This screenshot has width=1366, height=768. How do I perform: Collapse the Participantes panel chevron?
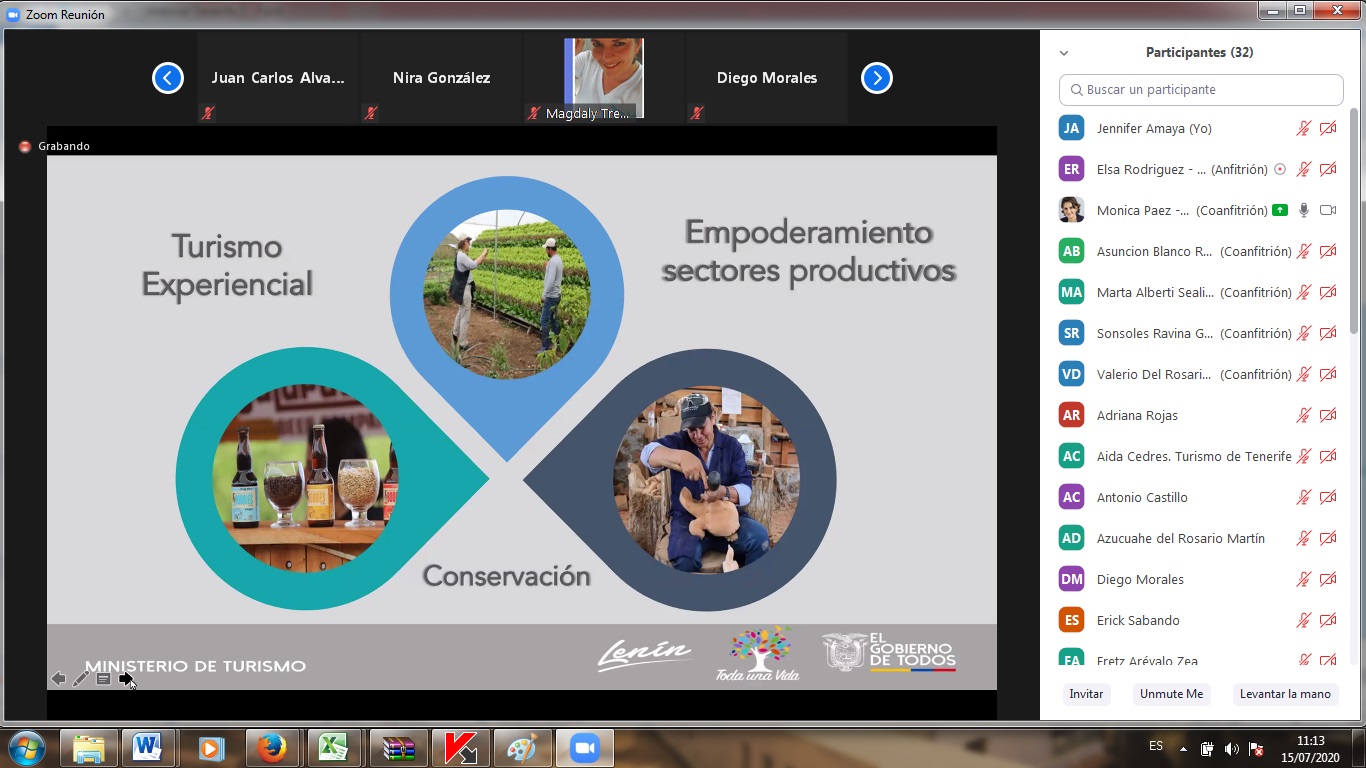[x=1064, y=53]
